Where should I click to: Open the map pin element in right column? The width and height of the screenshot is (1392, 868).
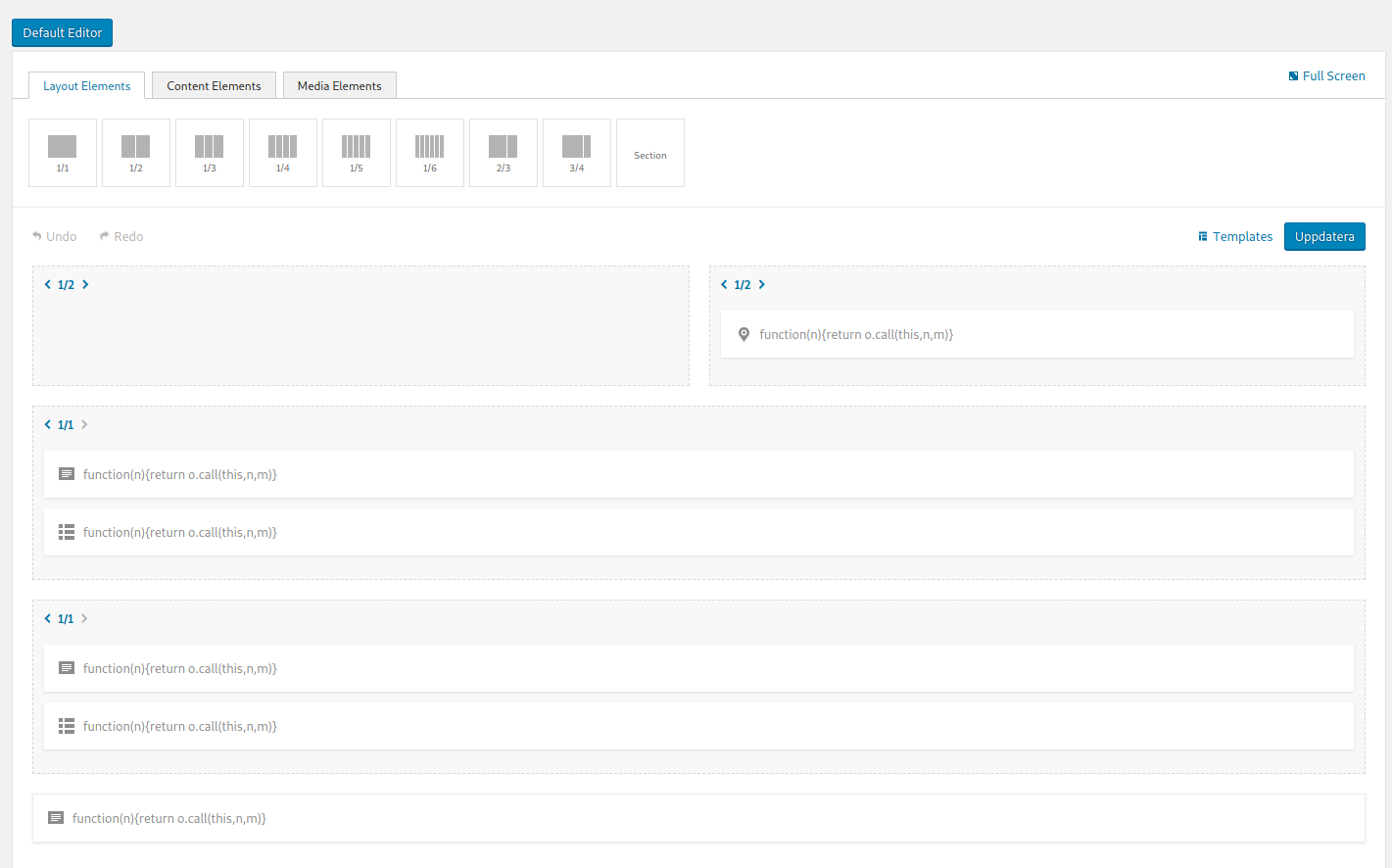[744, 334]
